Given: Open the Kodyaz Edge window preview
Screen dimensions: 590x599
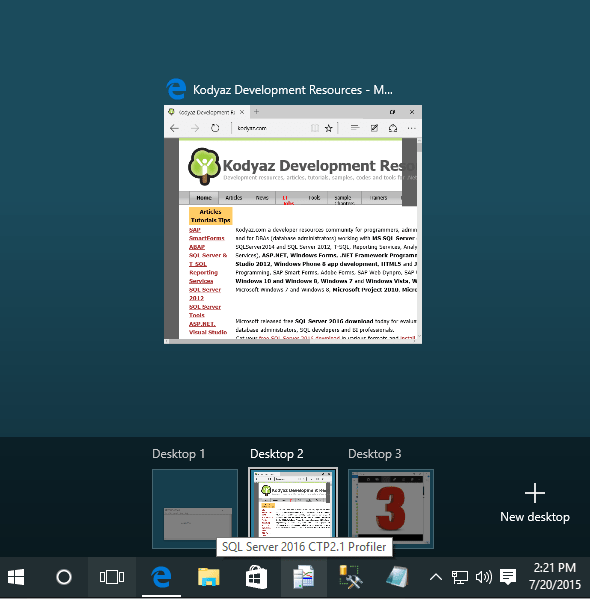Looking at the screenshot, I should click(293, 225).
